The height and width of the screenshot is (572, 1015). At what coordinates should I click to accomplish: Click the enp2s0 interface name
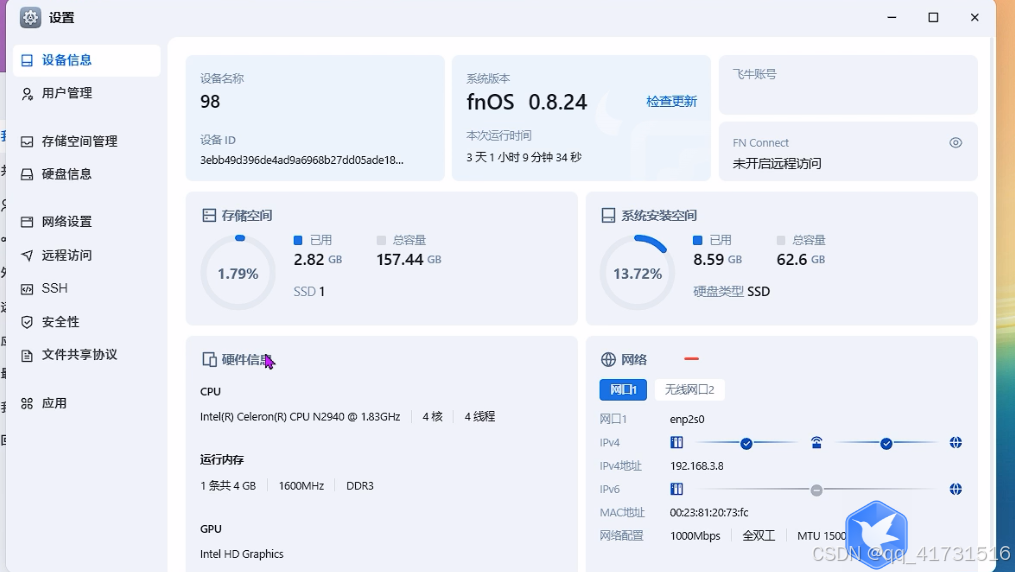(687, 419)
